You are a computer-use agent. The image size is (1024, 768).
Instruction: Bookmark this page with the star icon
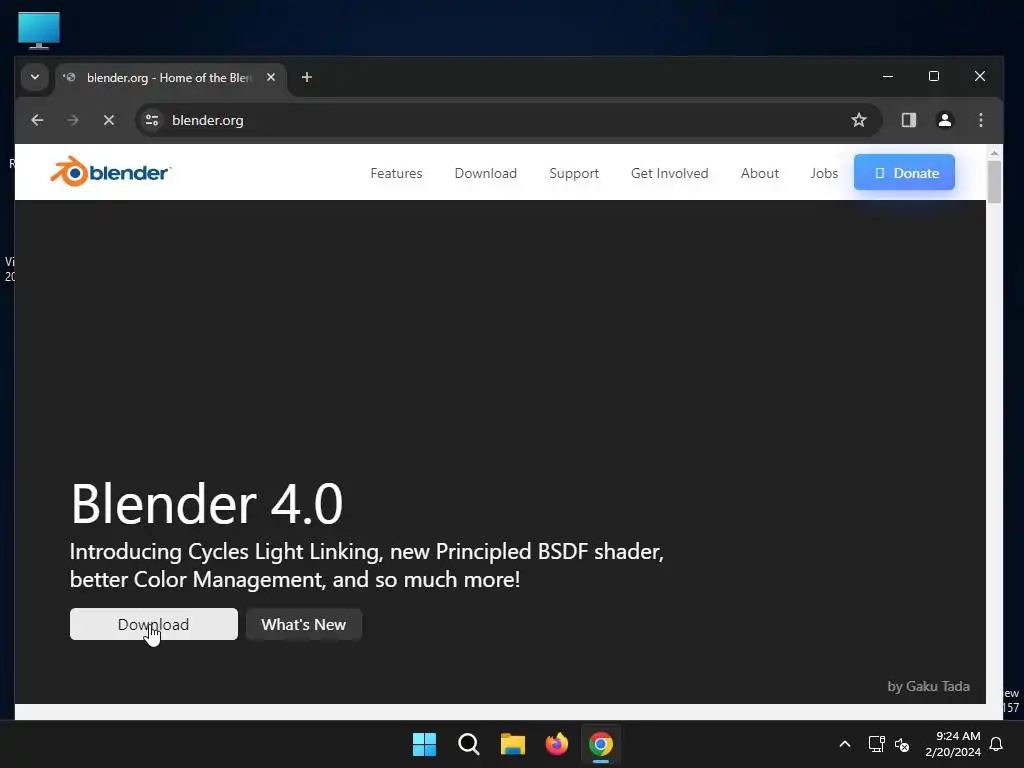point(859,120)
